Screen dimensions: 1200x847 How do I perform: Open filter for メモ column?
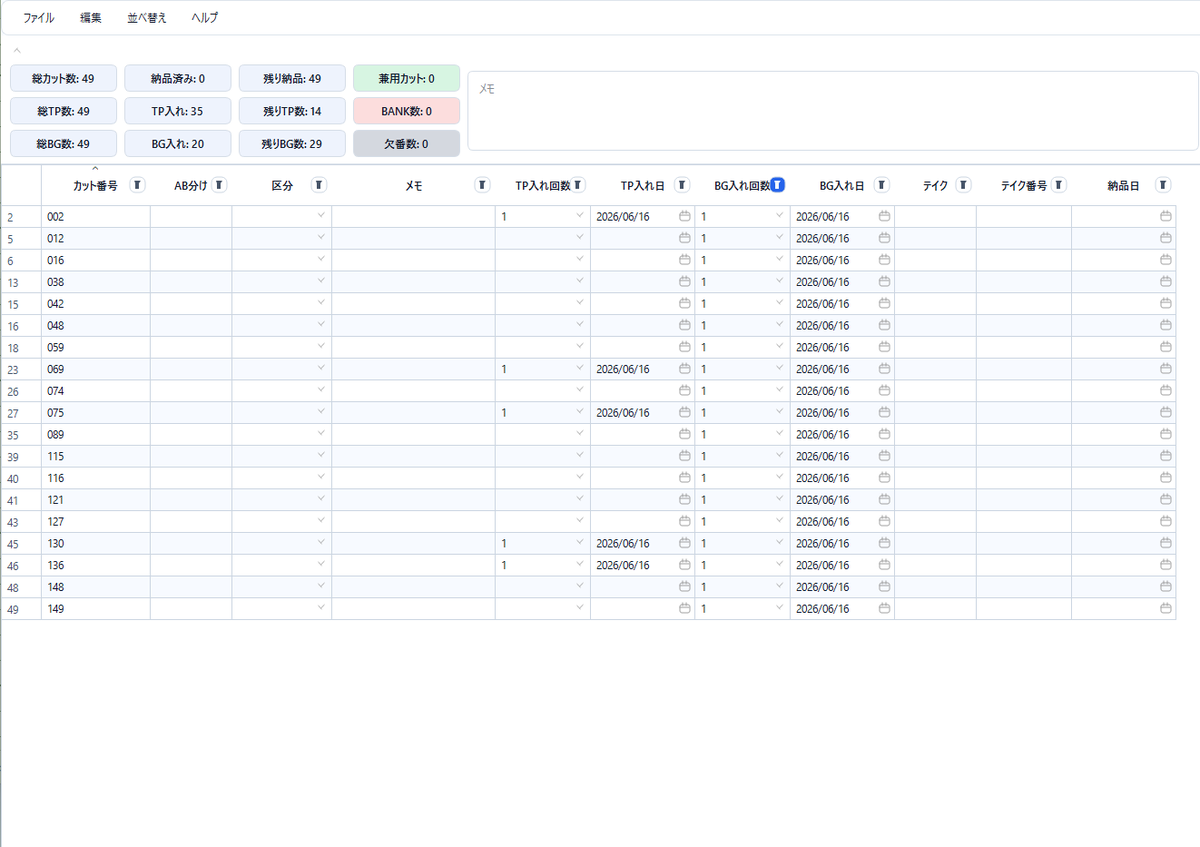tap(482, 185)
